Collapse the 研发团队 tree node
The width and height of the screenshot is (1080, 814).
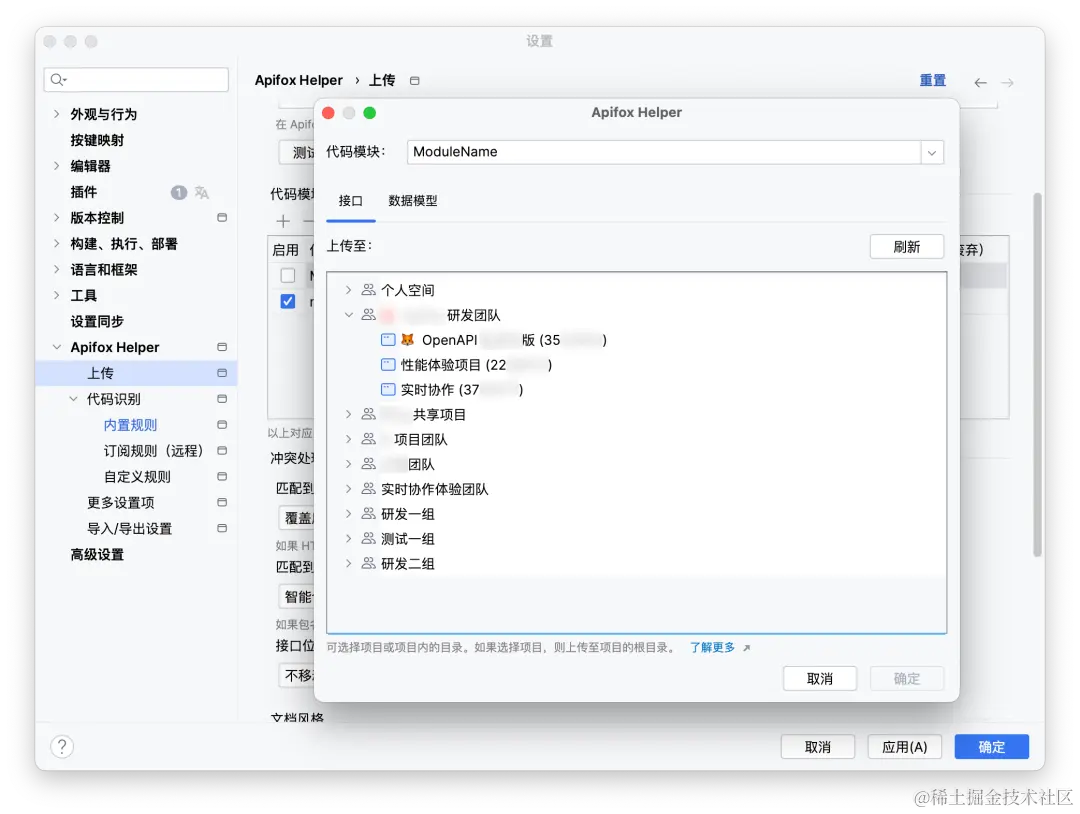click(349, 314)
